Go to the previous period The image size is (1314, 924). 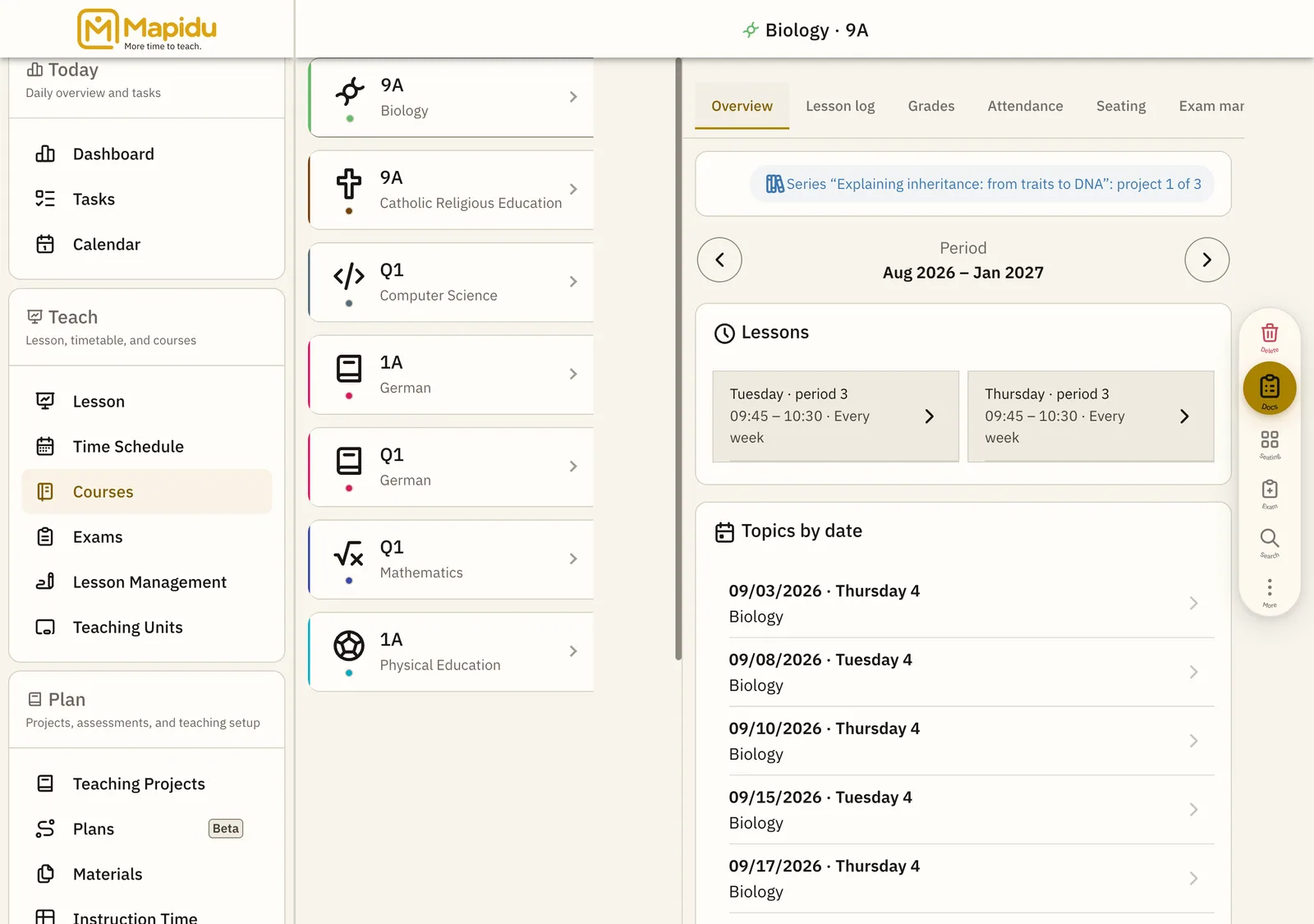[719, 260]
